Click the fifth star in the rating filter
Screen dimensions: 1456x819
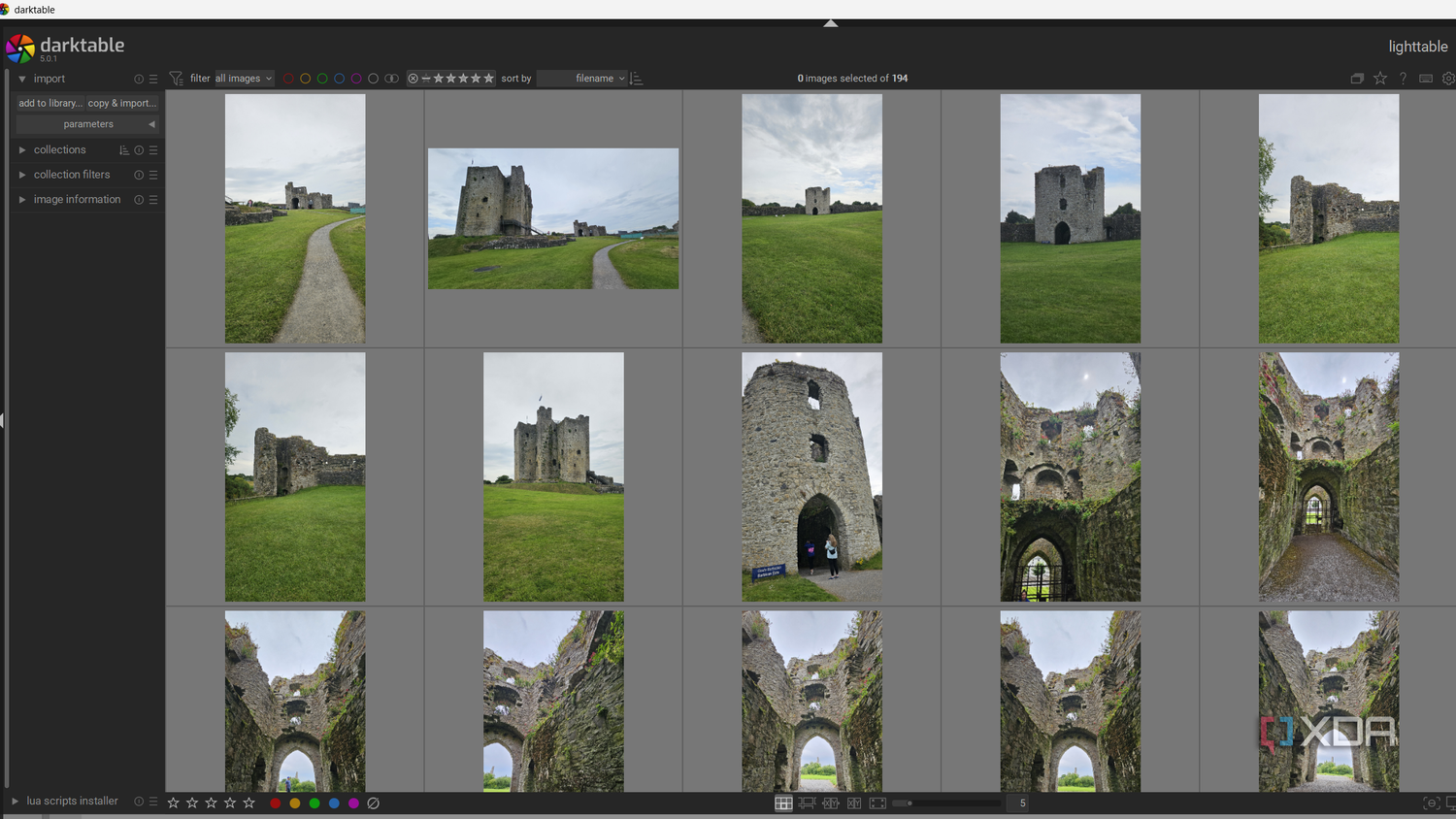(x=488, y=79)
